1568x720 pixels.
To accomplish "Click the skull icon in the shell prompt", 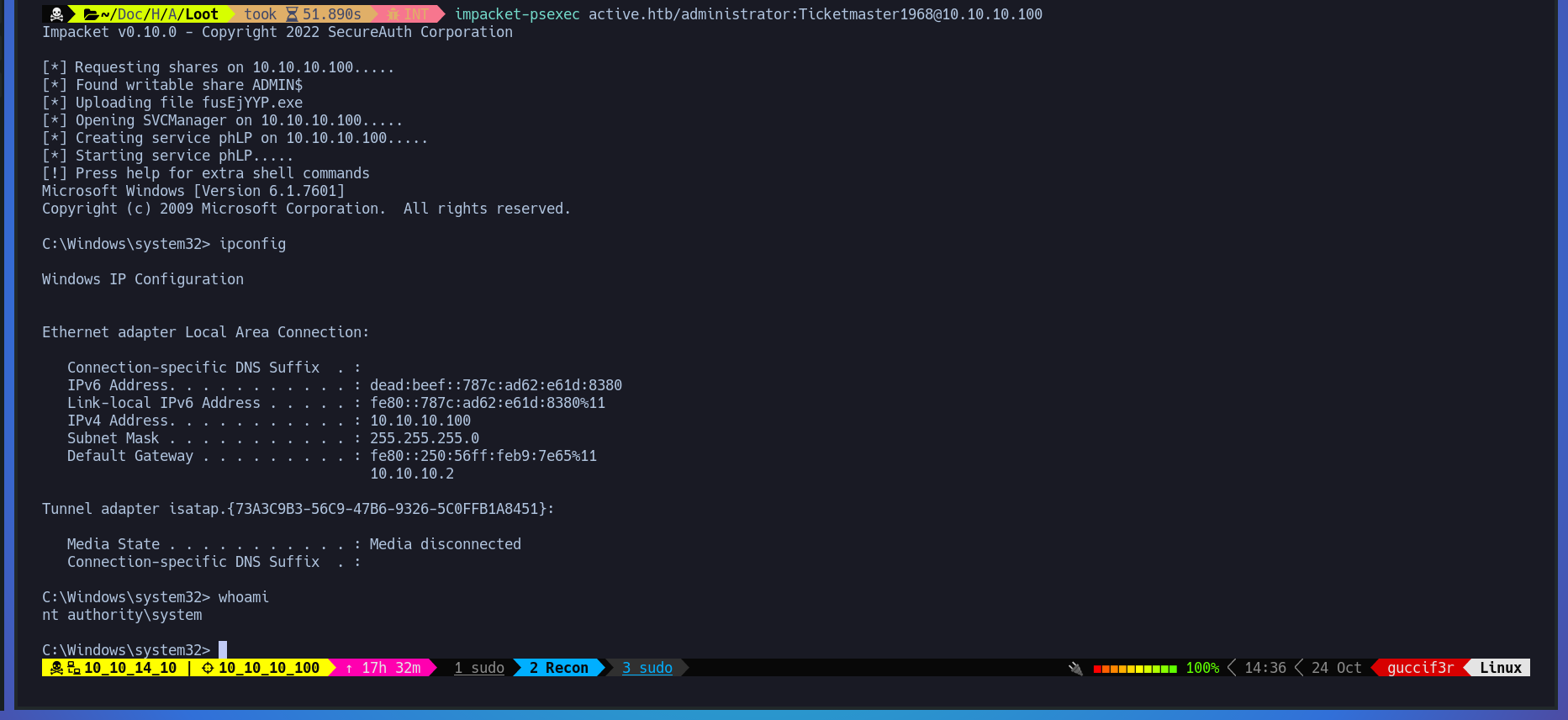I will pos(56,14).
